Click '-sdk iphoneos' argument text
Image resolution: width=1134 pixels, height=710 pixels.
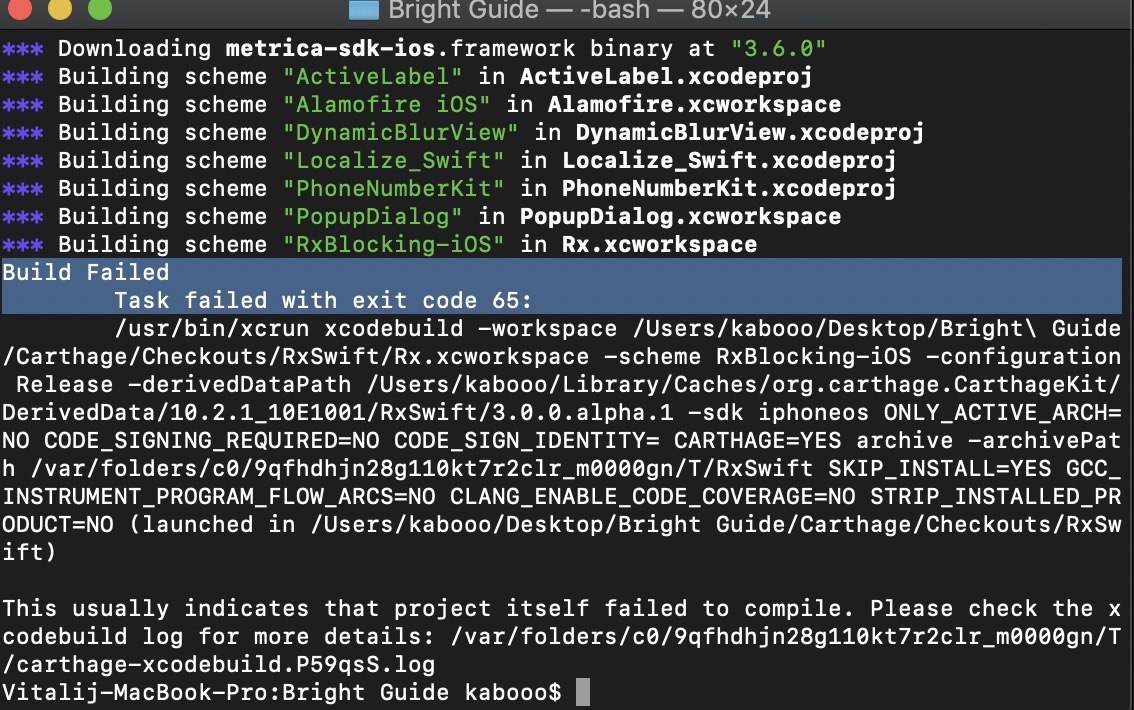pyautogui.click(x=778, y=413)
